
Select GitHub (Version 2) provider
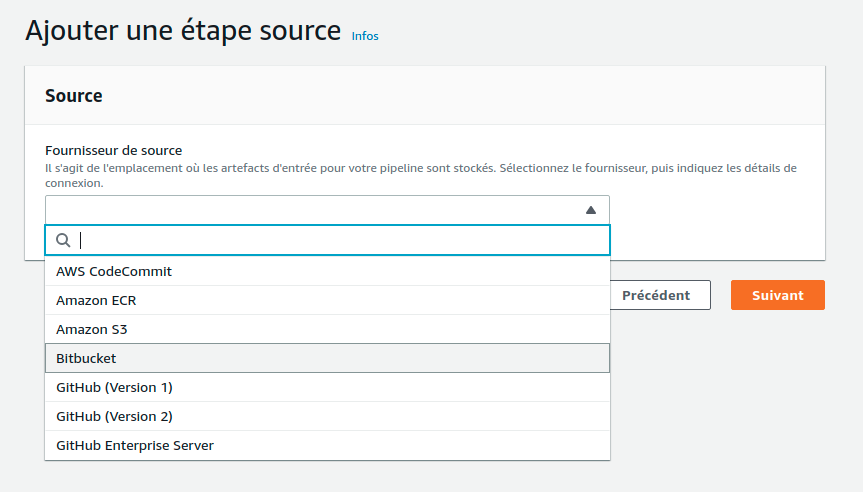(114, 416)
